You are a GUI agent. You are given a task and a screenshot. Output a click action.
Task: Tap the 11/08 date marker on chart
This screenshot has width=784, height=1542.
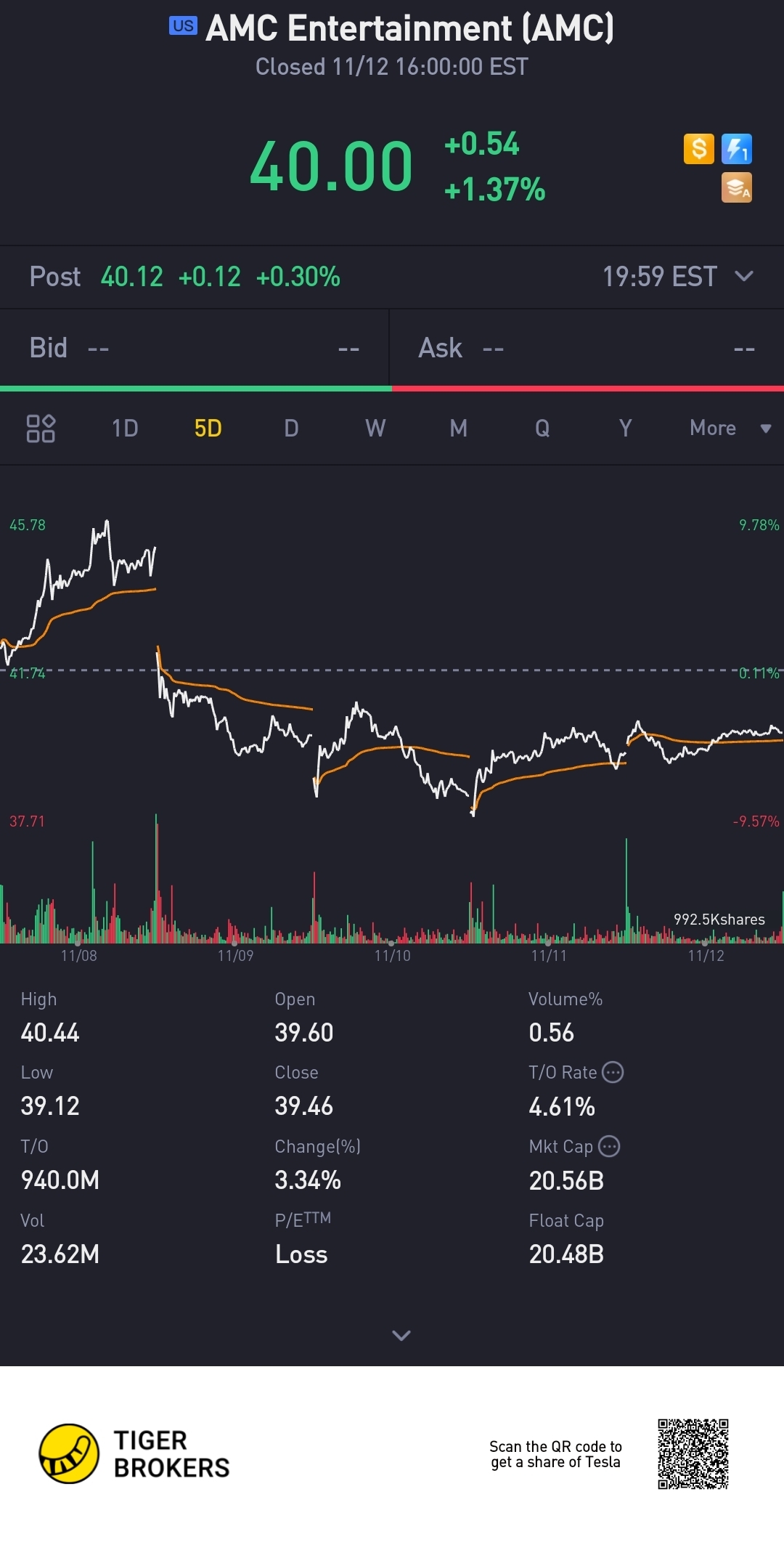pyautogui.click(x=78, y=956)
